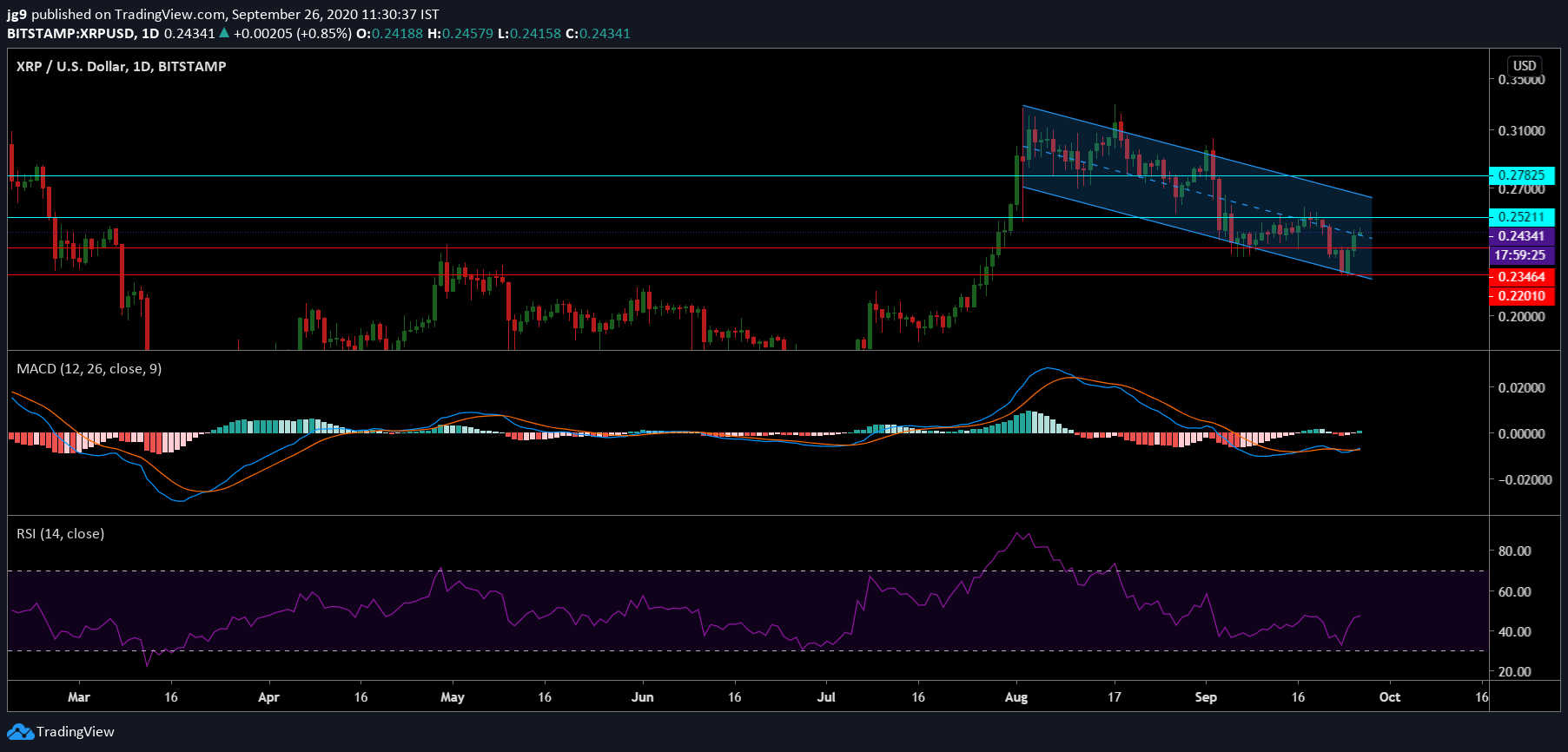The width and height of the screenshot is (1568, 752).
Task: Click the Aug label on time axis
Action: [1016, 697]
